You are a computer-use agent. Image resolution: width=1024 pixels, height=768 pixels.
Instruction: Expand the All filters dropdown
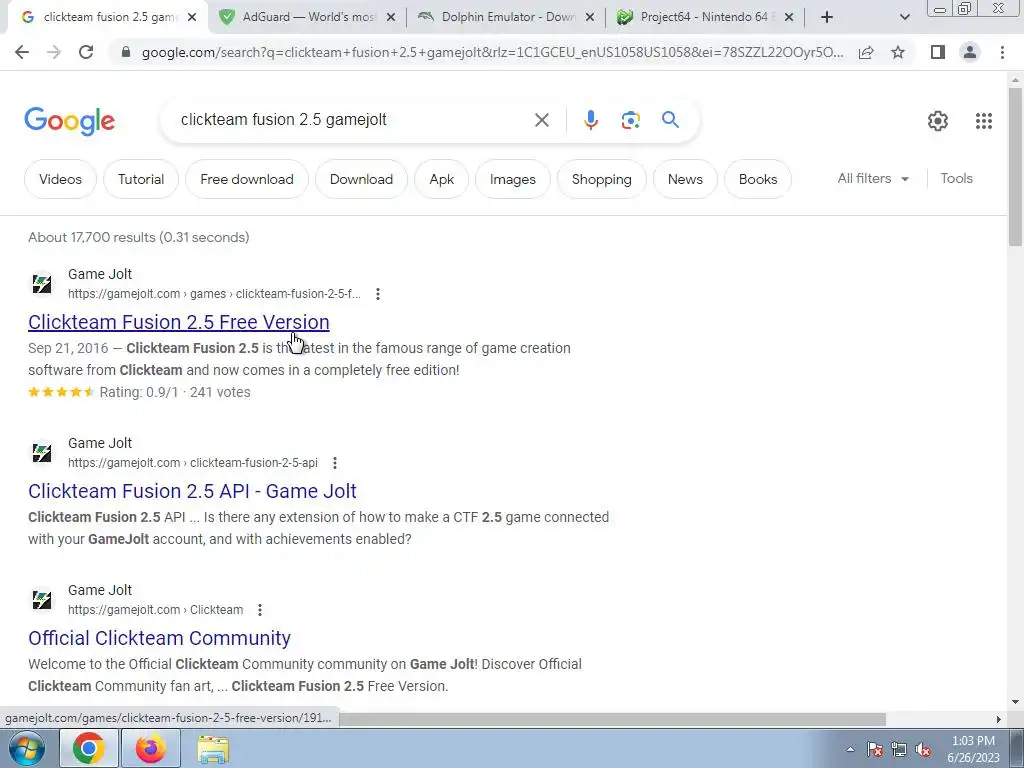point(873,178)
